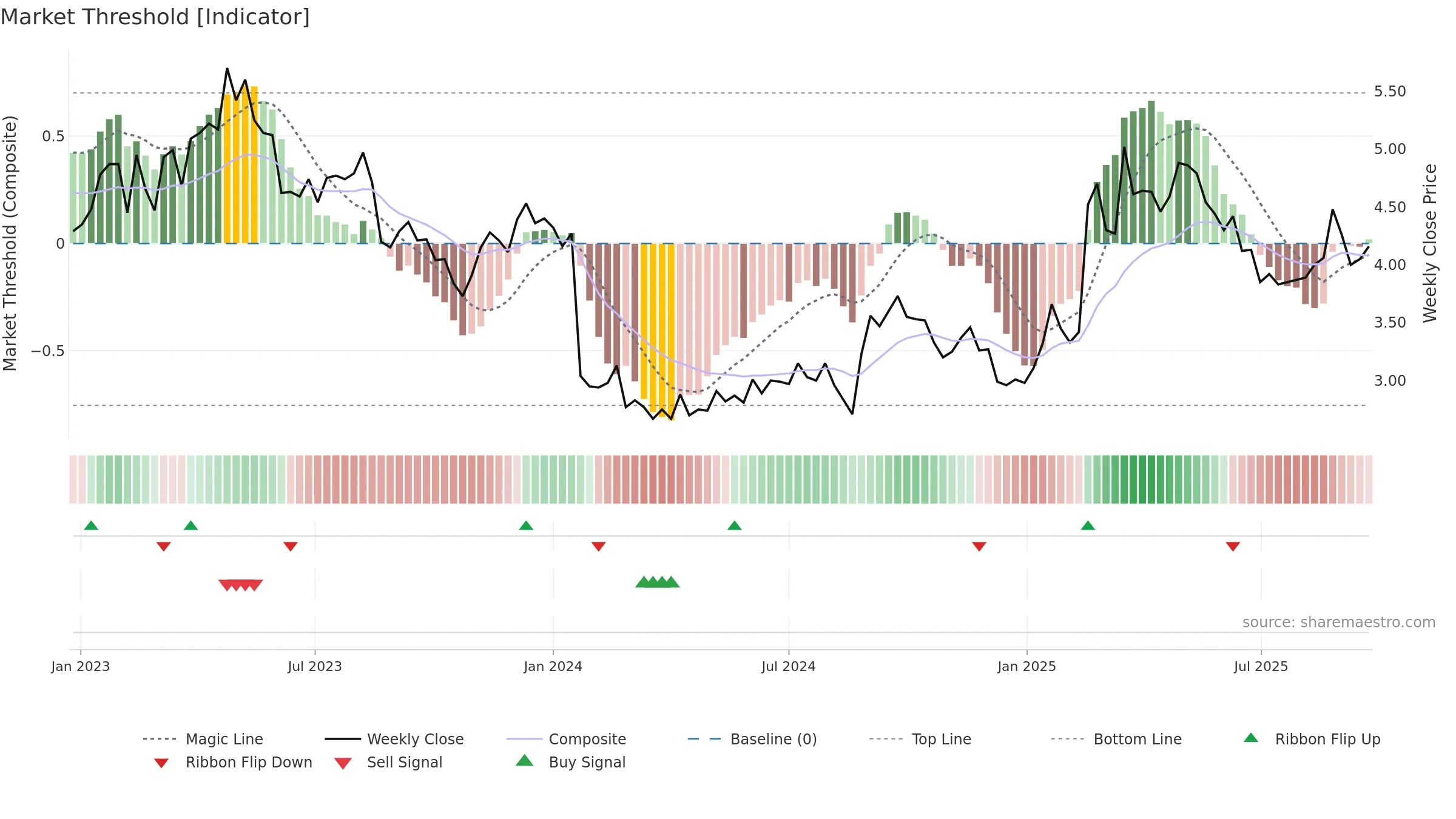Image resolution: width=1456 pixels, height=819 pixels.
Task: Click the Ribbon Flip Down marker just before Jan 2025
Action: click(x=979, y=547)
